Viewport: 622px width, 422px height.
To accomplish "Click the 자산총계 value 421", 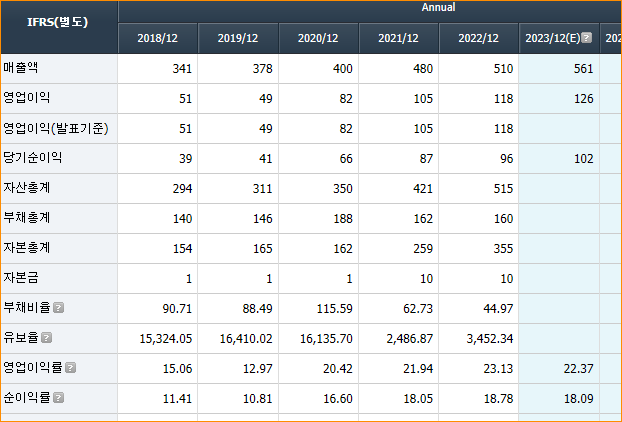I will click(x=423, y=188).
